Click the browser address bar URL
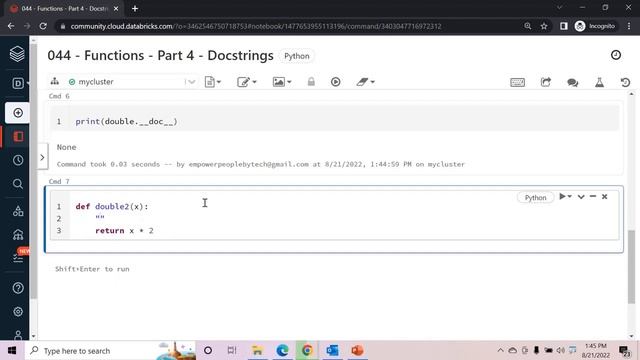 tap(256, 26)
